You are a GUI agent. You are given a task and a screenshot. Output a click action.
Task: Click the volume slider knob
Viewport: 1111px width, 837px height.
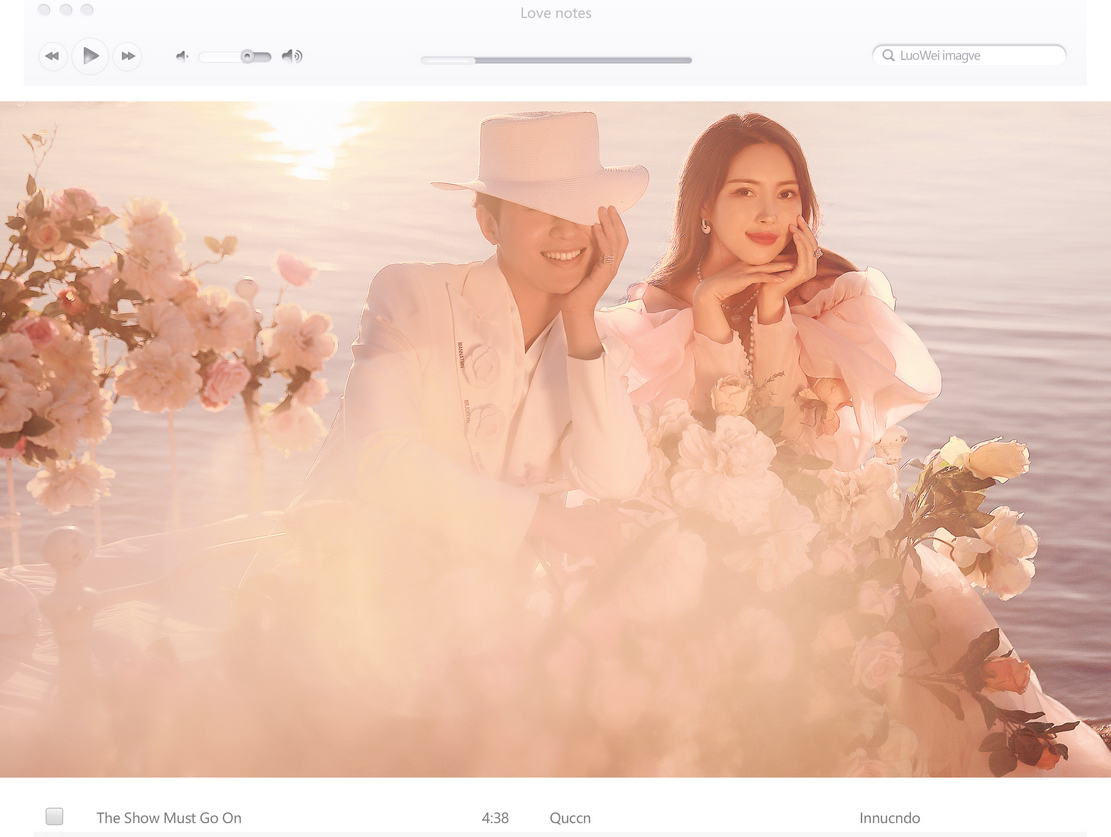coord(247,56)
